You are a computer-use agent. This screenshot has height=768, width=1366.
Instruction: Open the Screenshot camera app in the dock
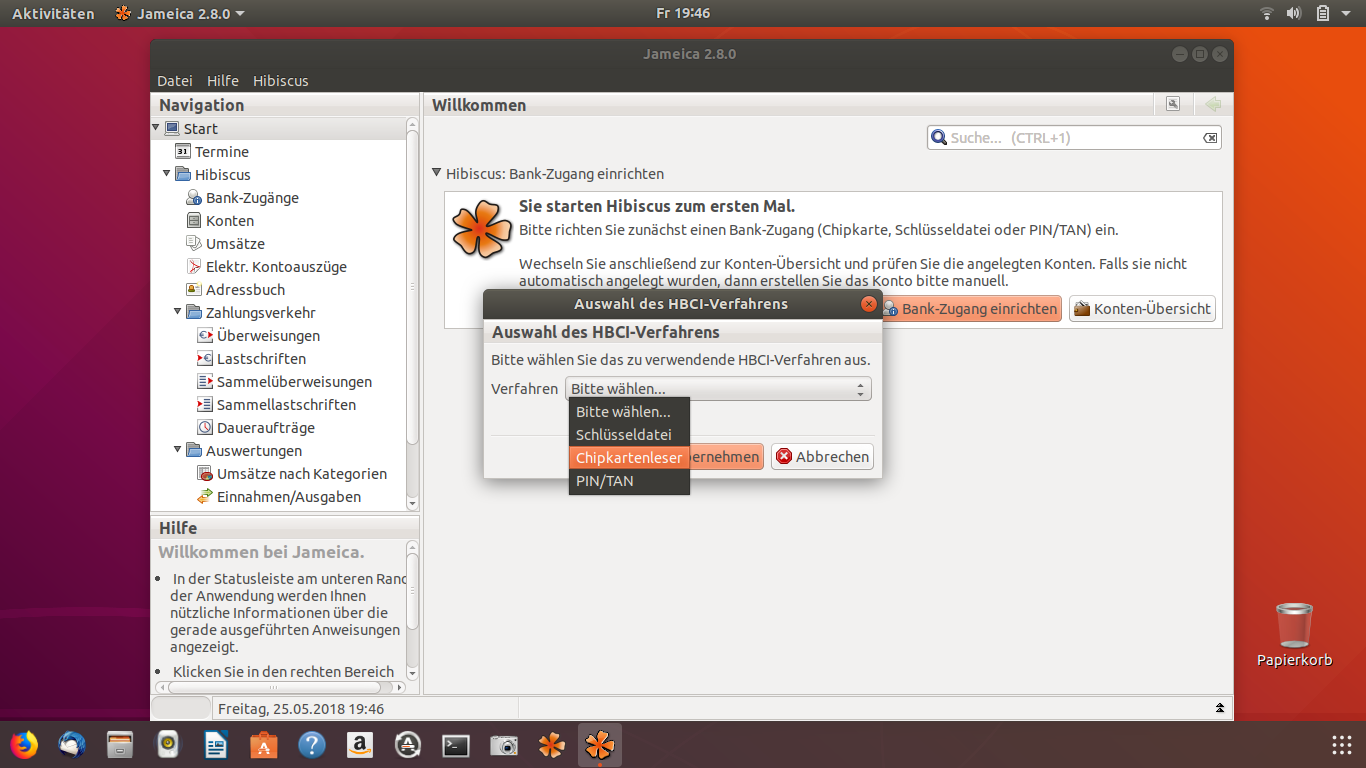coord(504,745)
